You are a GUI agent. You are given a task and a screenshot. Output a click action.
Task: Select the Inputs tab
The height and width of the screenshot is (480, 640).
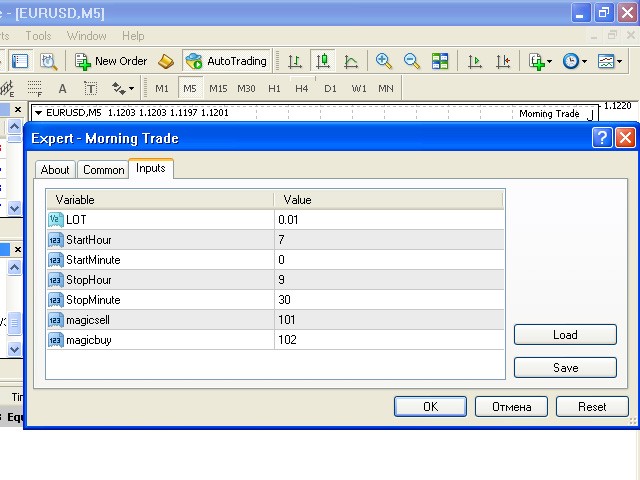[x=151, y=168]
